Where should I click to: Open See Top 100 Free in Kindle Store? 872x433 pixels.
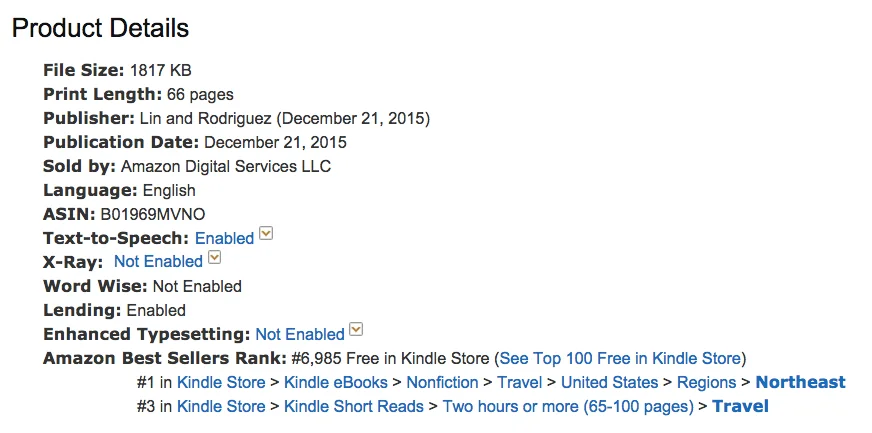620,358
